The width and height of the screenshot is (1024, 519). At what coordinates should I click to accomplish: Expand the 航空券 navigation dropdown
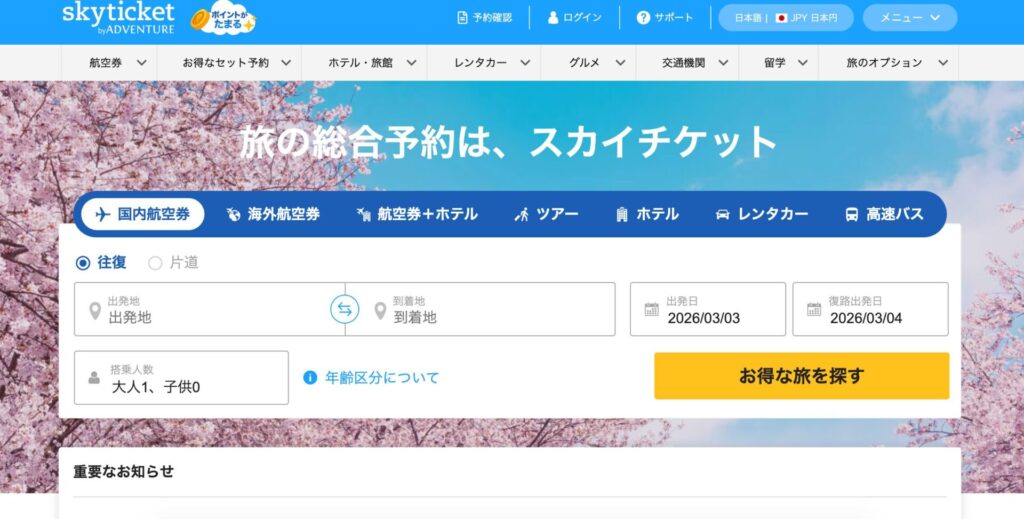tap(118, 63)
